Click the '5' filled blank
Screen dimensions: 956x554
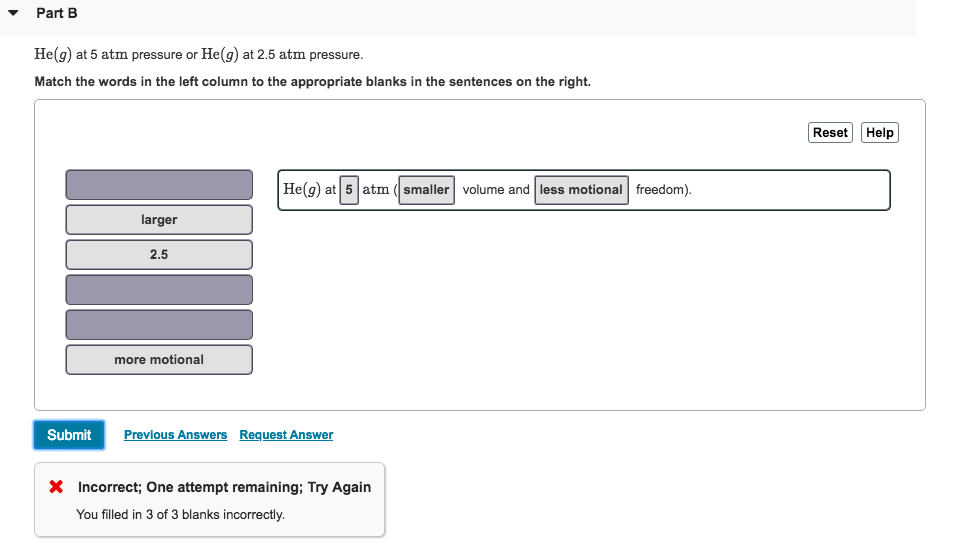coord(349,190)
